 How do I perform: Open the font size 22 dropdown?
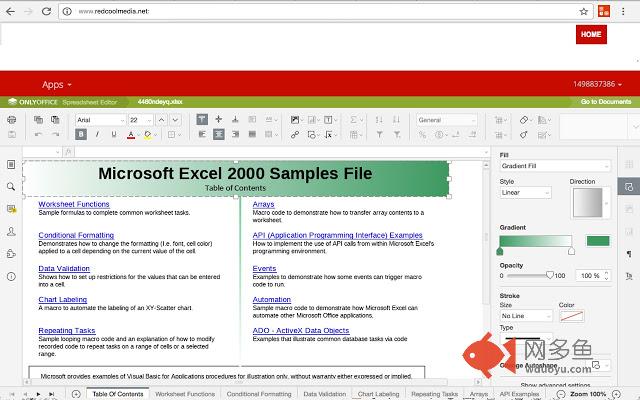(x=140, y=120)
